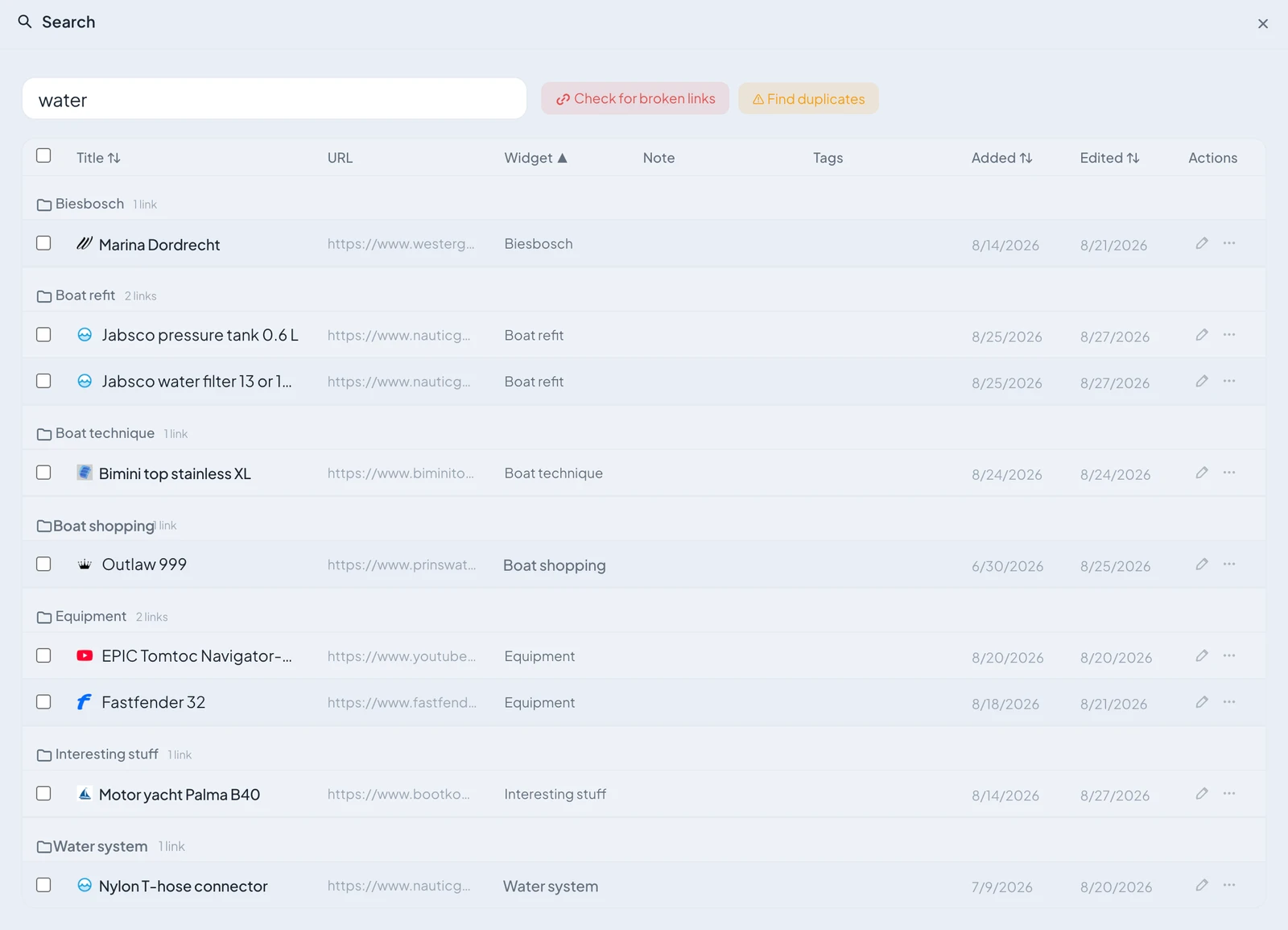Open more actions for Bimini top stainless XL
The image size is (1288, 930).
[1229, 473]
